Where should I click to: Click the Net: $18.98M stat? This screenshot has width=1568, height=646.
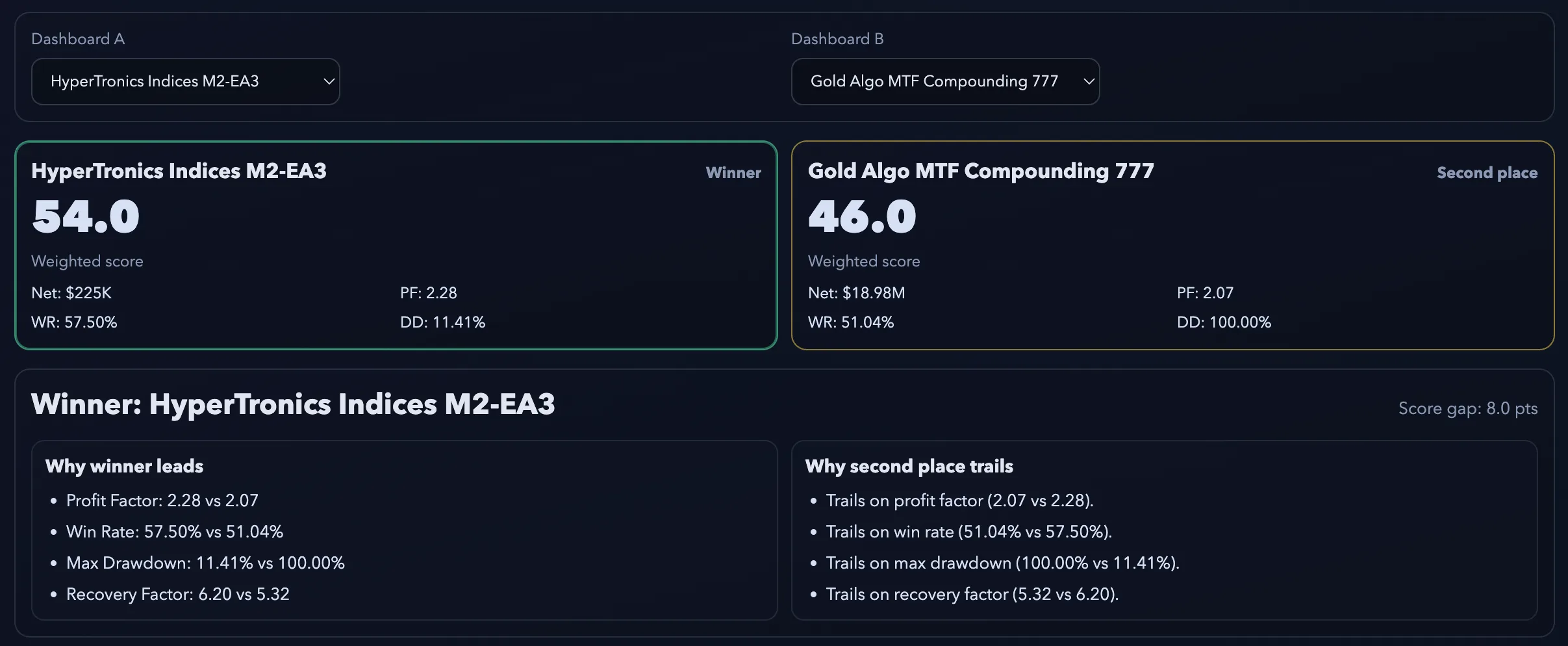pyautogui.click(x=857, y=293)
